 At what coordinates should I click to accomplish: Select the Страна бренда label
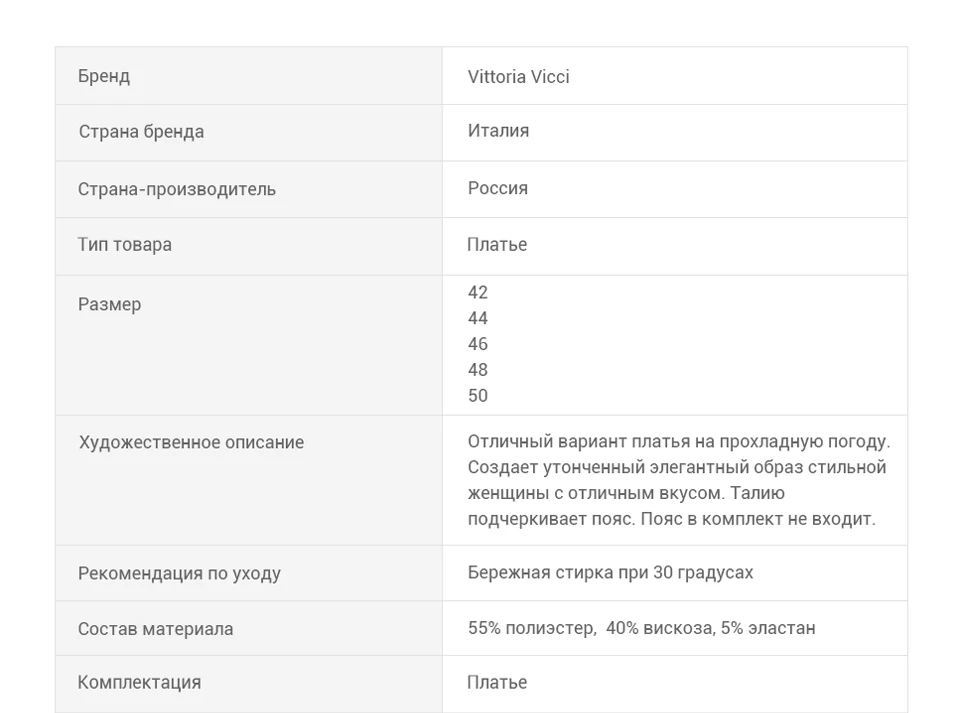(141, 132)
